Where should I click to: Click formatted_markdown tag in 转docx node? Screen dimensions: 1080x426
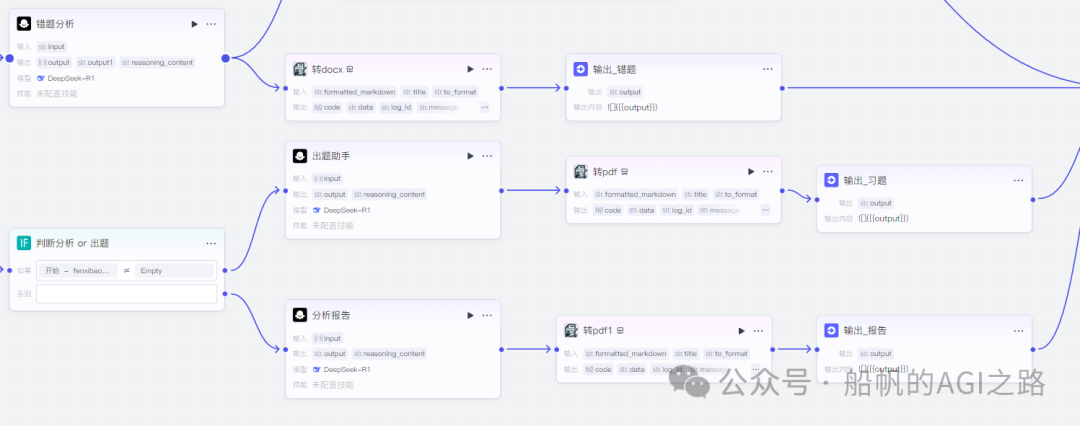click(355, 92)
